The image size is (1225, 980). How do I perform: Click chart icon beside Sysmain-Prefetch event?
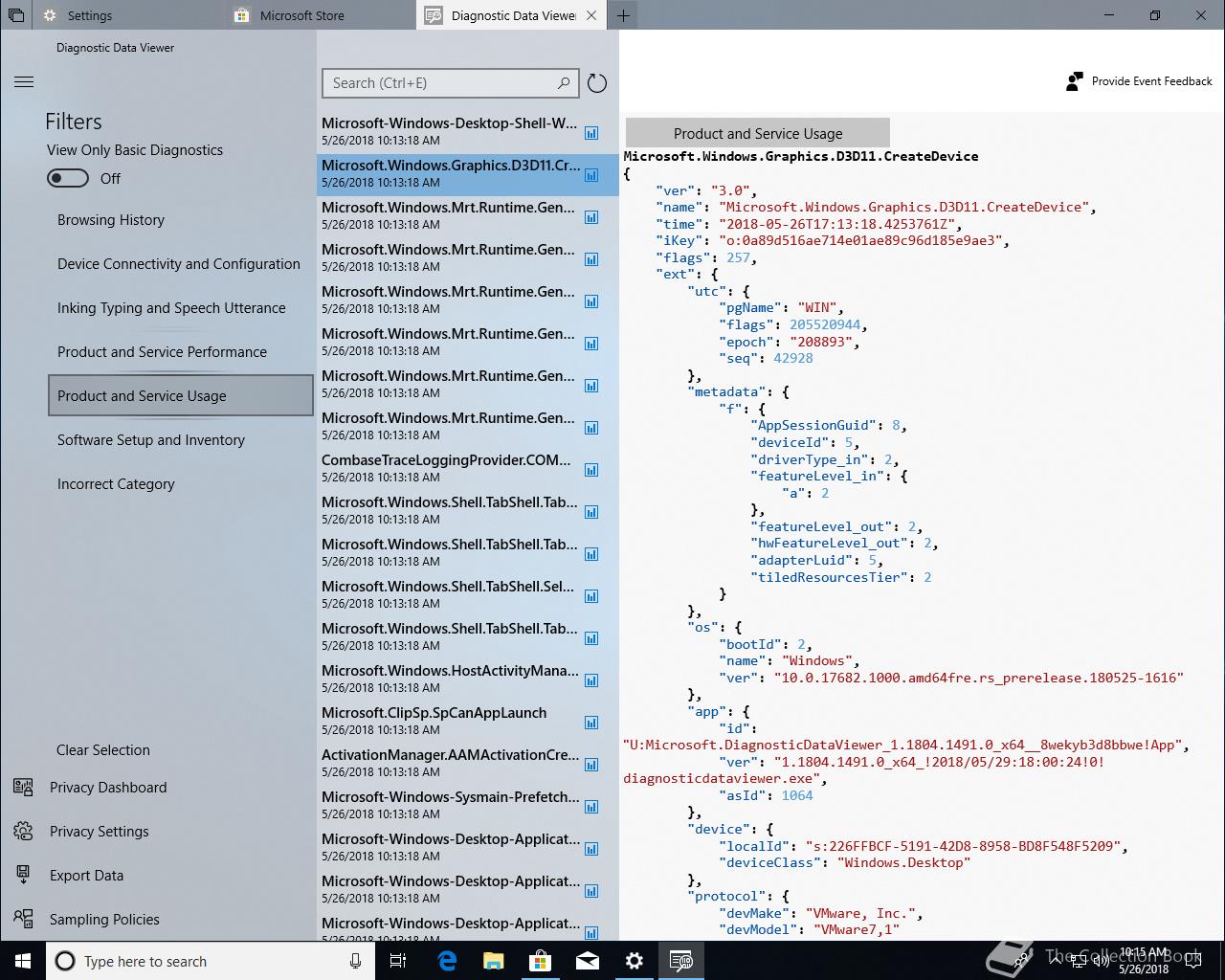(x=591, y=807)
